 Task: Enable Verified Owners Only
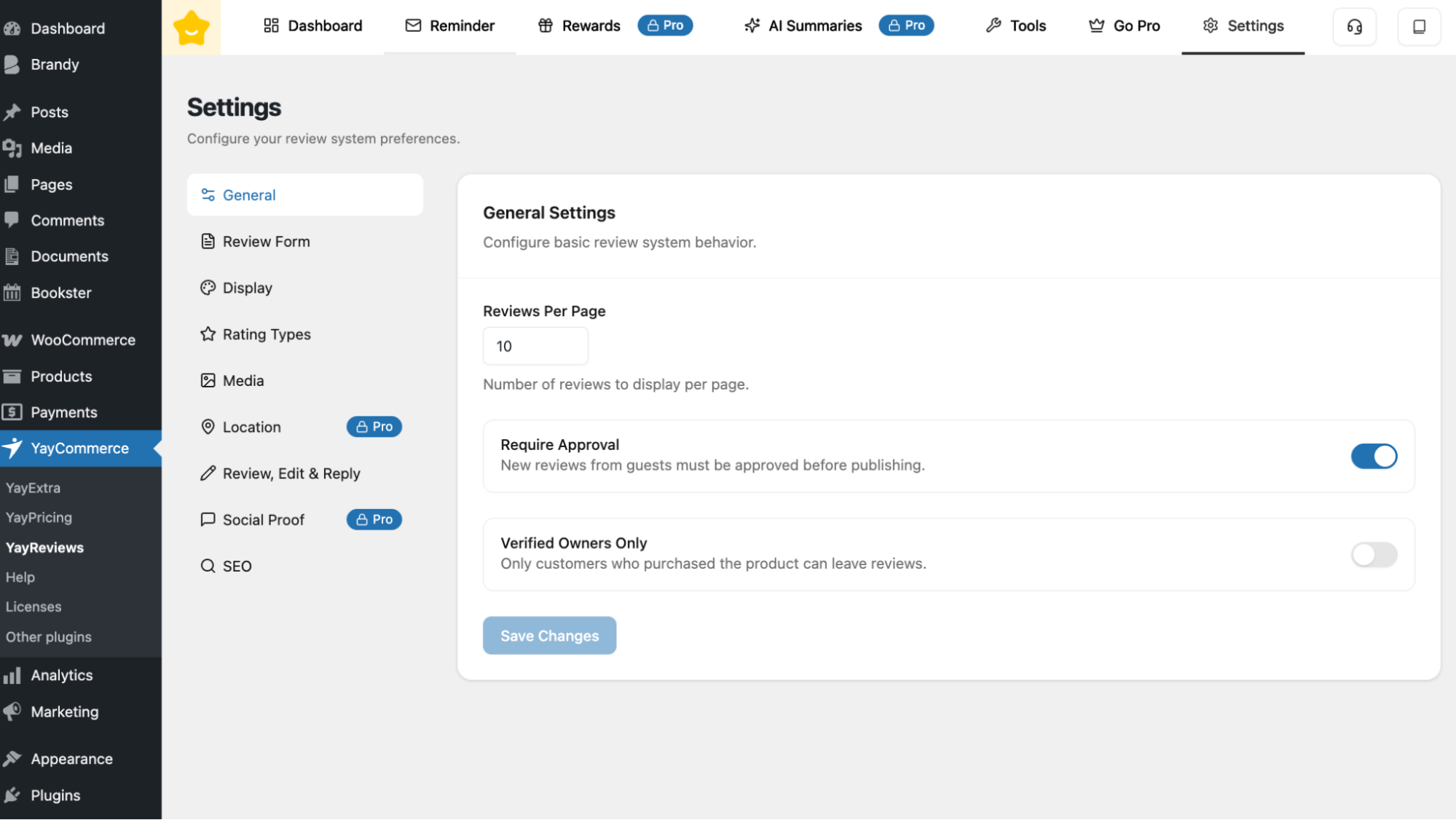coord(1374,554)
